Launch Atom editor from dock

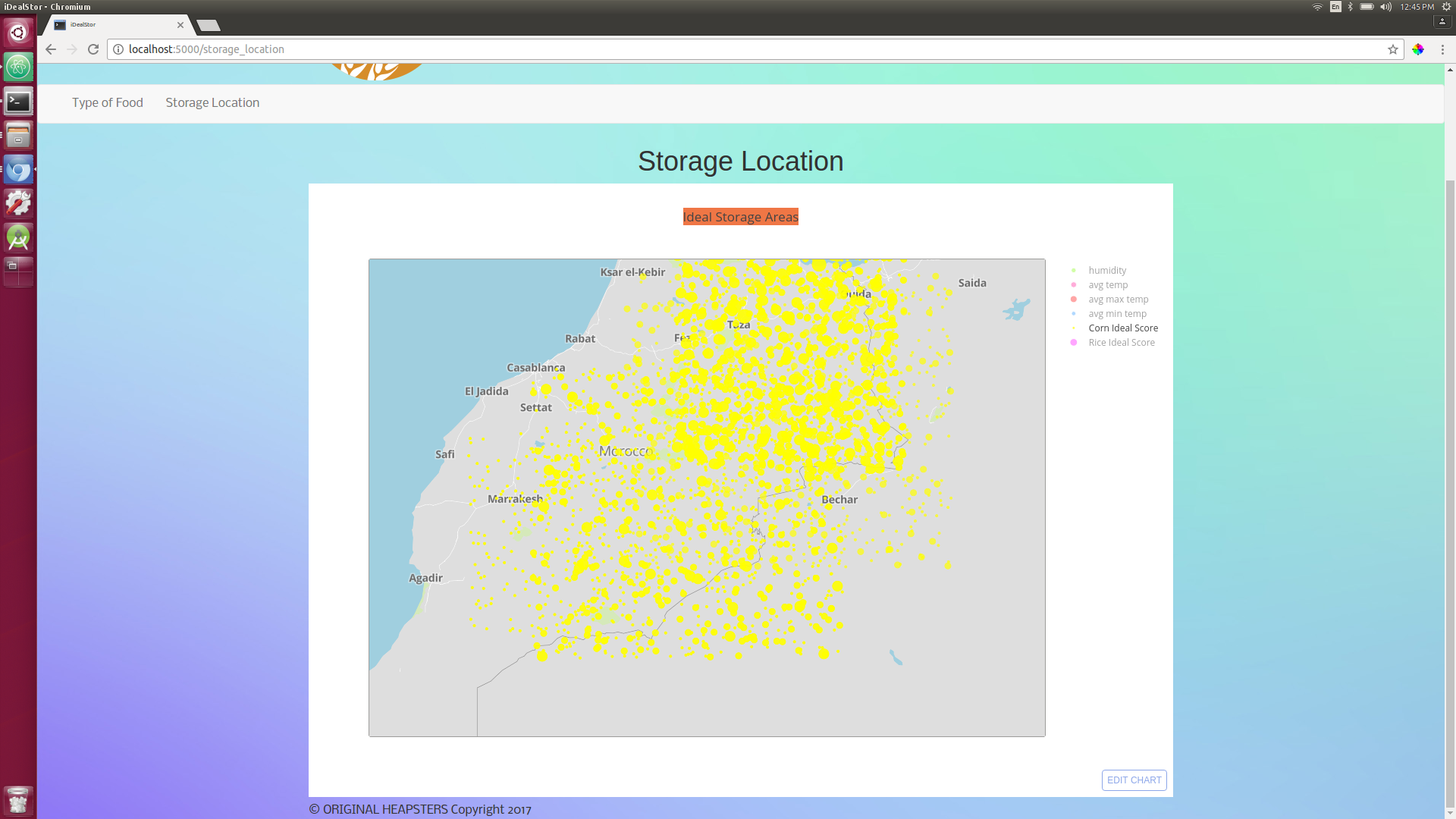[x=18, y=67]
